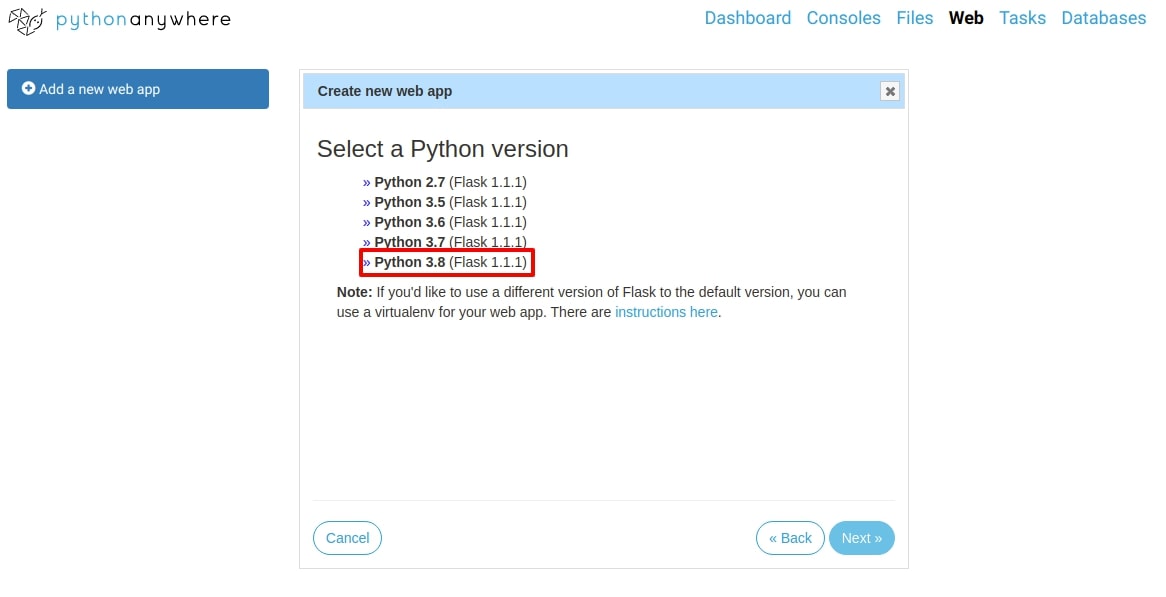Click the pythonanywhere brand text
The width and height of the screenshot is (1166, 597).
pyautogui.click(x=143, y=20)
